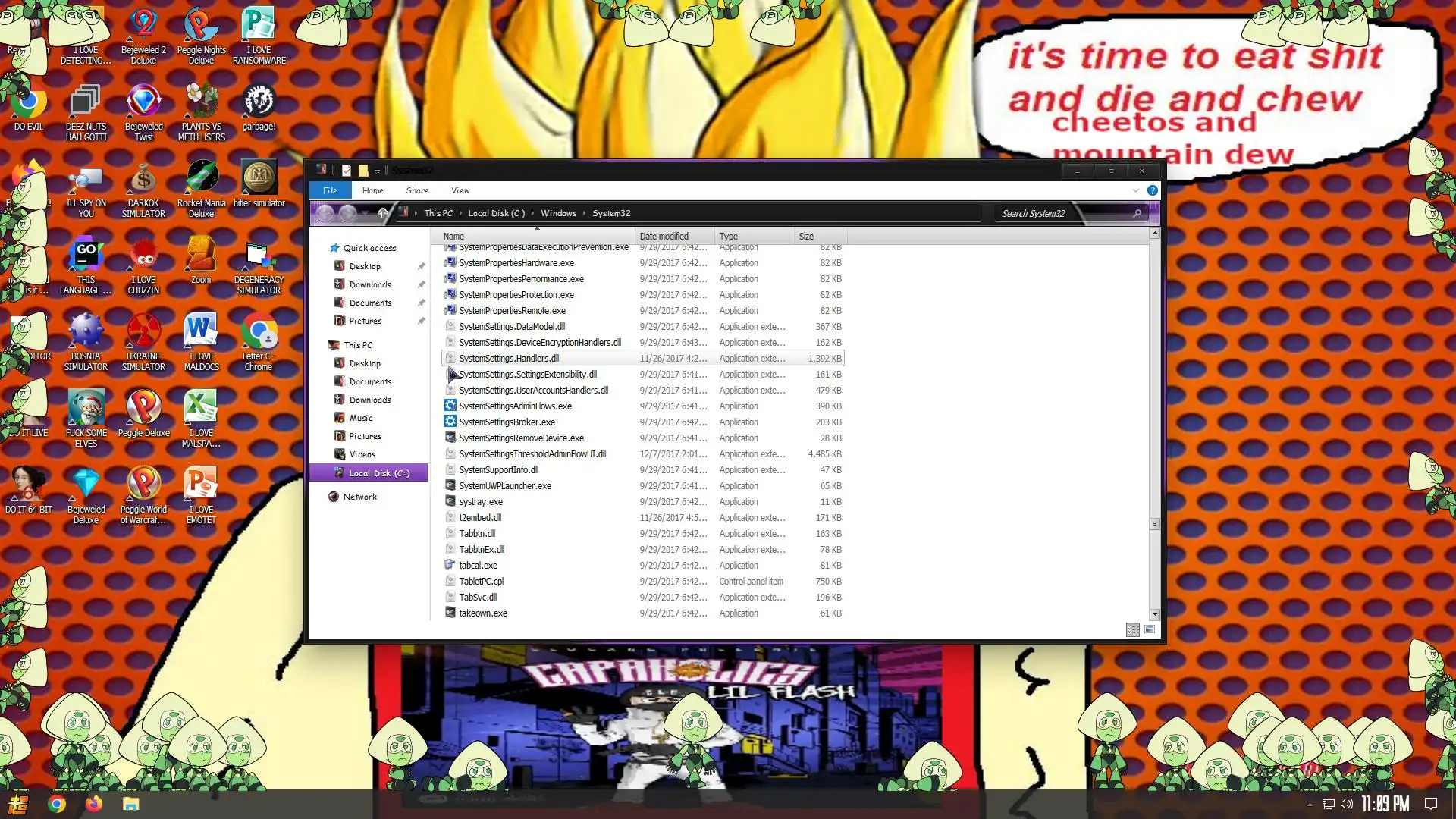Image resolution: width=1456 pixels, height=819 pixels.
Task: Select Local Disk (C:) in navigation pane
Action: tap(379, 473)
